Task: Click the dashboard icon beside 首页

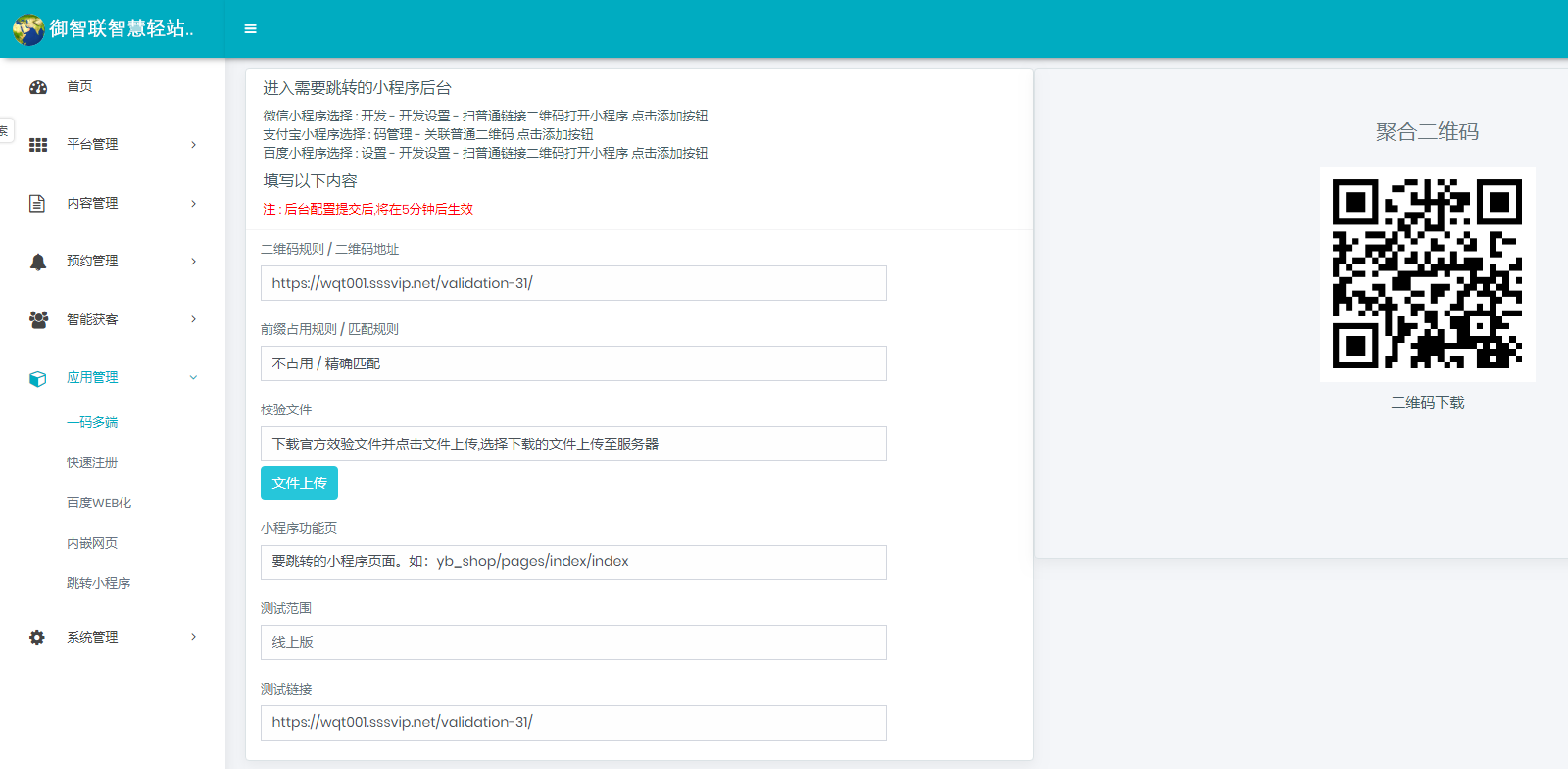Action: [x=38, y=87]
